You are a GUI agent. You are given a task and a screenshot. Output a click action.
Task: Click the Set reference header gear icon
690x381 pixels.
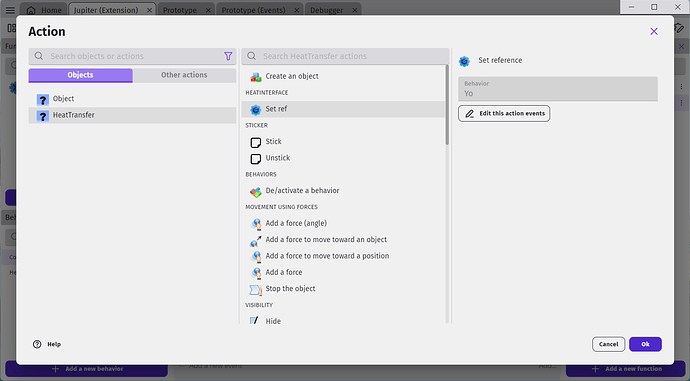[x=464, y=61]
